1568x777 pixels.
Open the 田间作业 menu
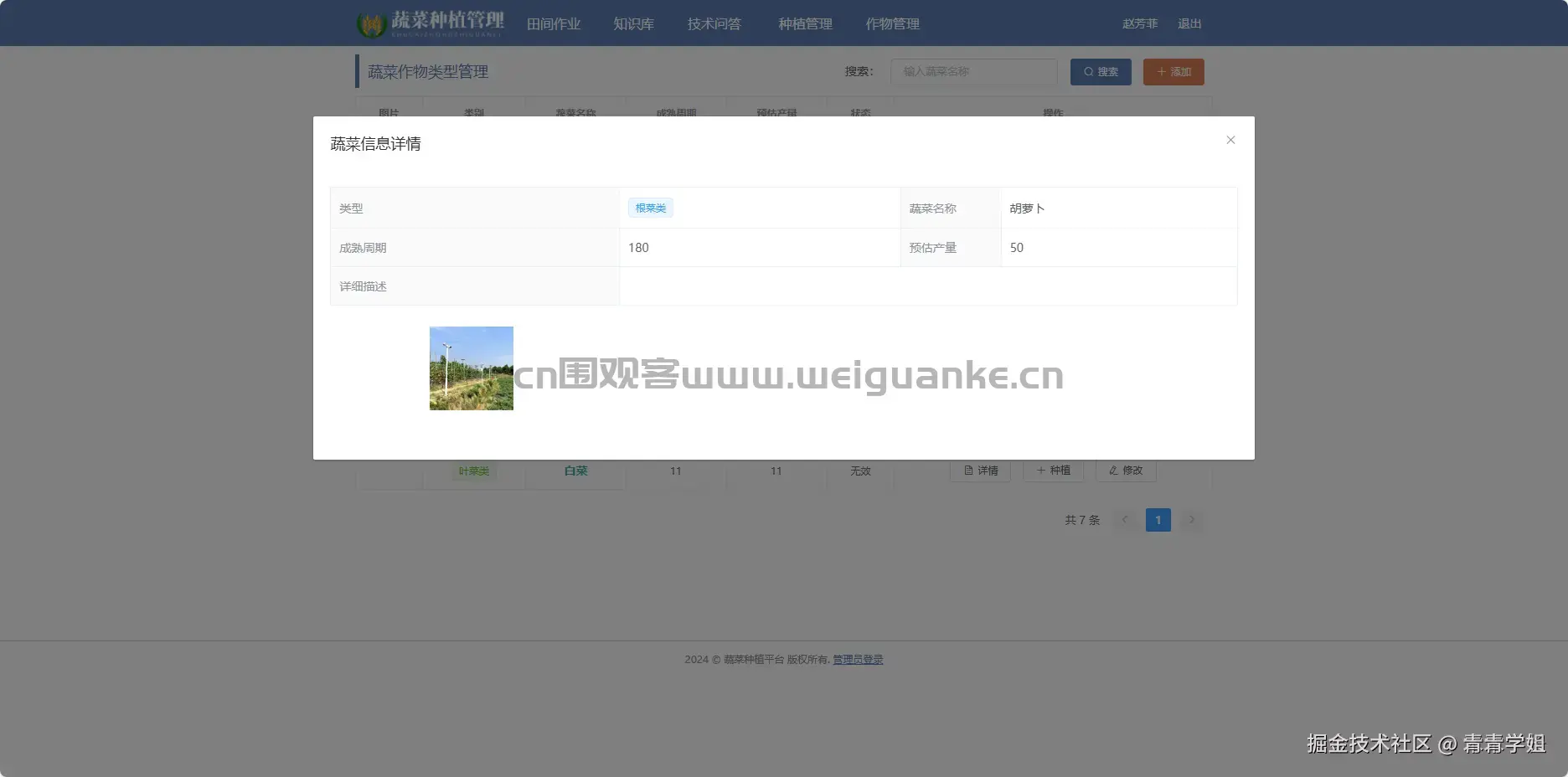(x=554, y=23)
